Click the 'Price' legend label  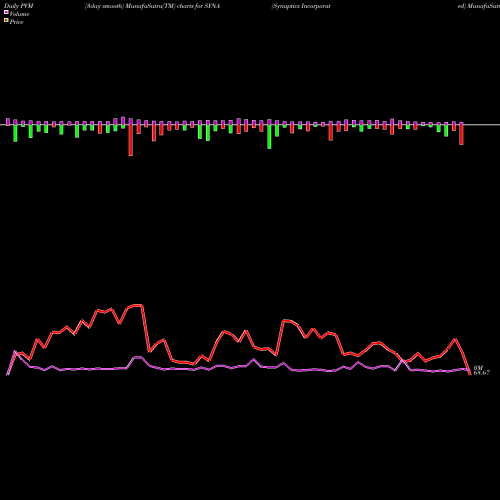pos(16,22)
